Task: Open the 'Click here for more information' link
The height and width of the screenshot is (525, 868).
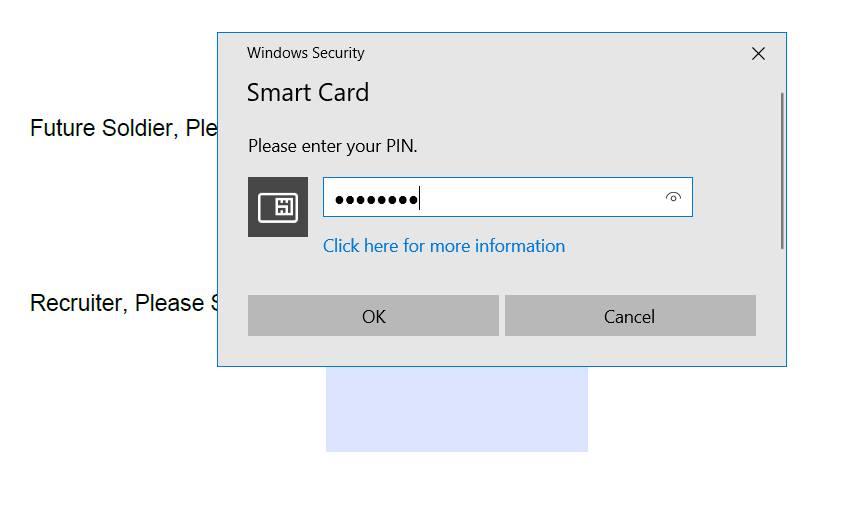Action: click(x=444, y=246)
